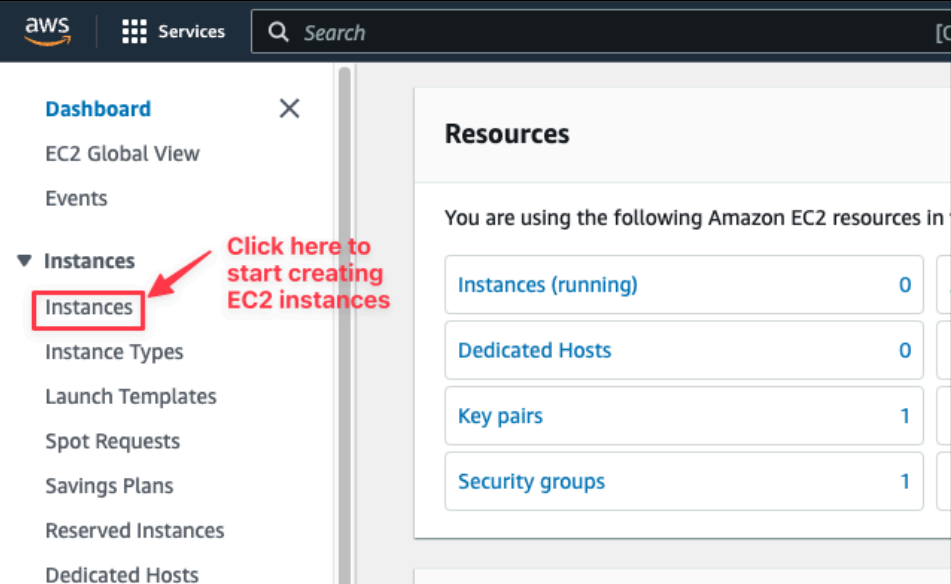Image resolution: width=951 pixels, height=584 pixels.
Task: Open Launch Templates in sidebar
Action: pyautogui.click(x=131, y=397)
